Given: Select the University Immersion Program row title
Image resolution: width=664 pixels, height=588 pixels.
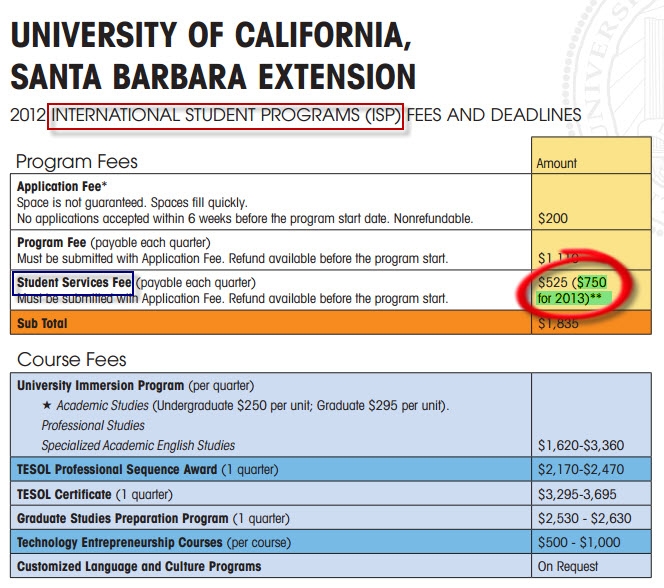Looking at the screenshot, I should click(x=100, y=386).
